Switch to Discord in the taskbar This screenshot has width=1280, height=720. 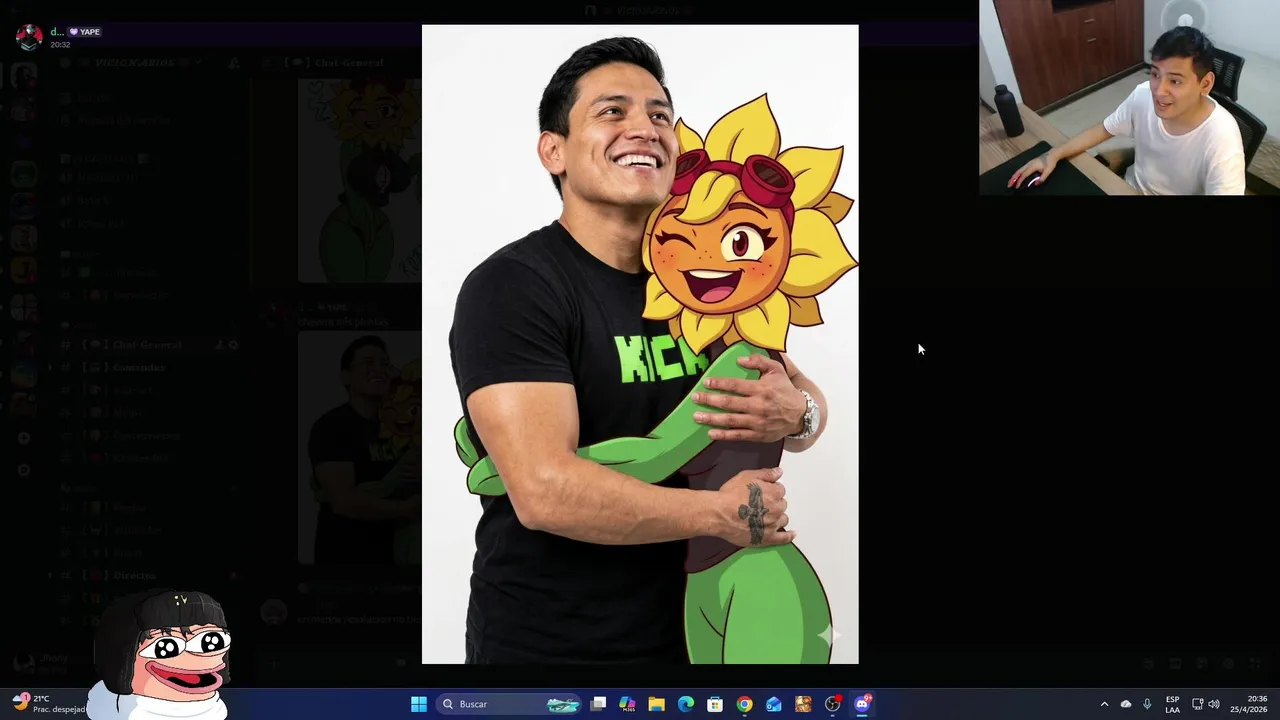tap(862, 704)
